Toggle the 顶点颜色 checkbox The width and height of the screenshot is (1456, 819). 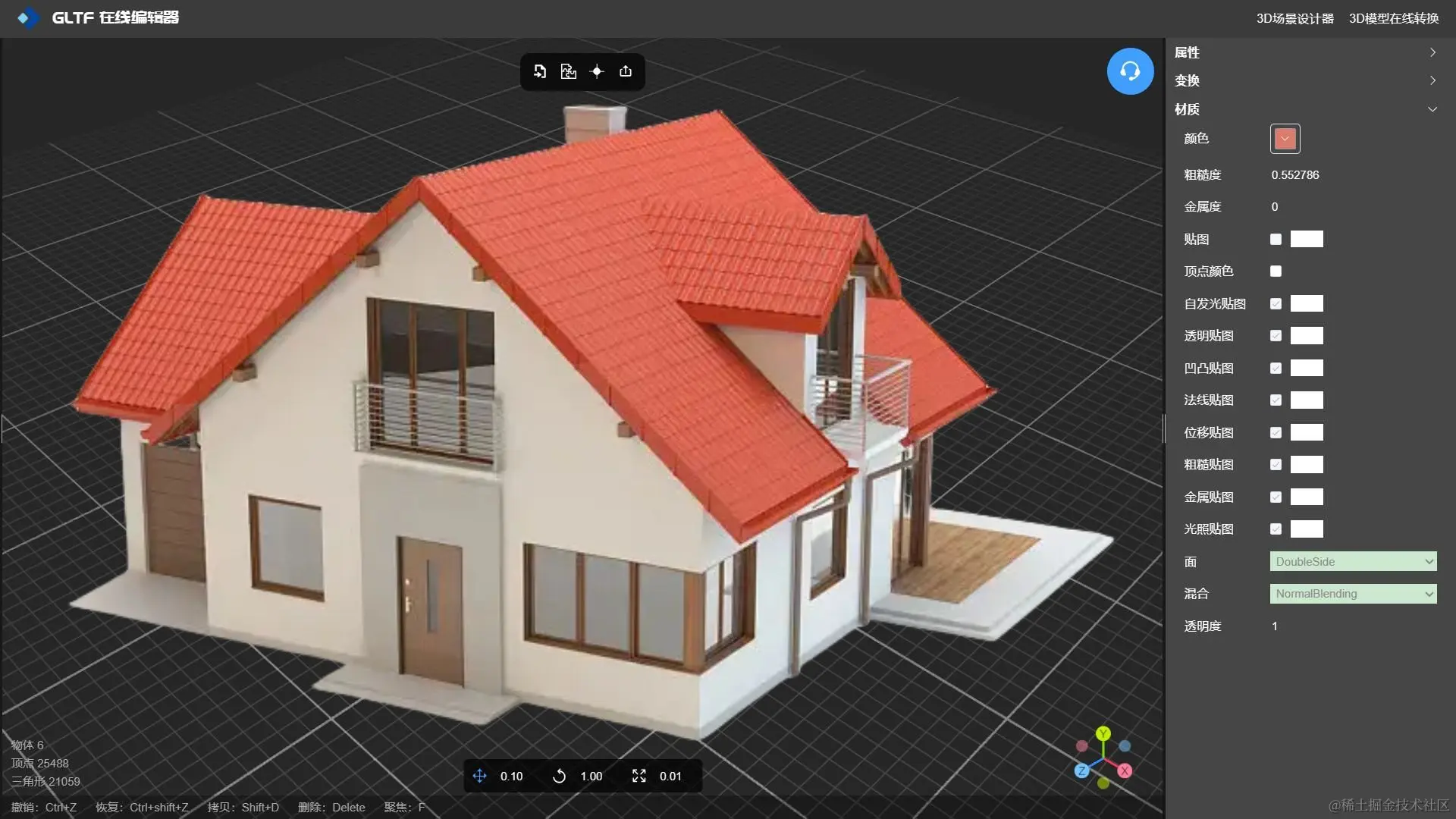coord(1276,271)
